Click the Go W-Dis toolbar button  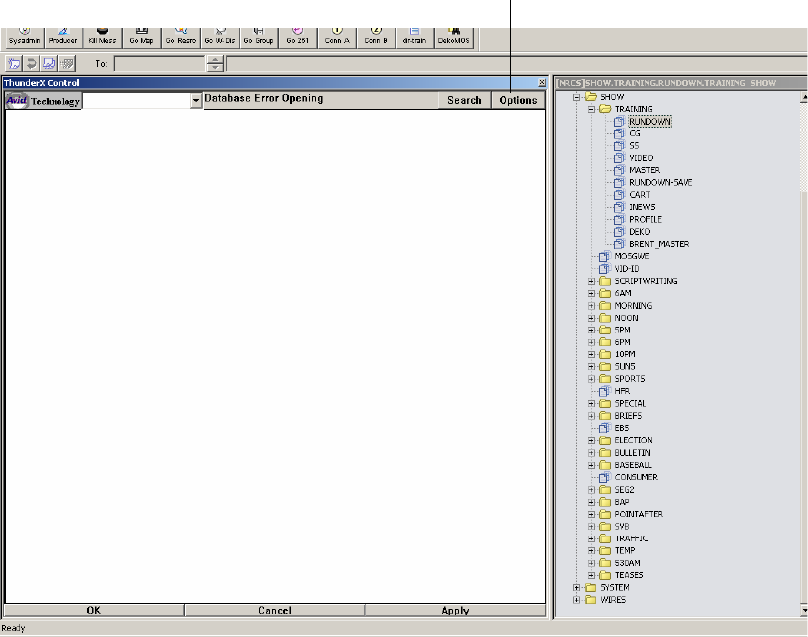220,38
